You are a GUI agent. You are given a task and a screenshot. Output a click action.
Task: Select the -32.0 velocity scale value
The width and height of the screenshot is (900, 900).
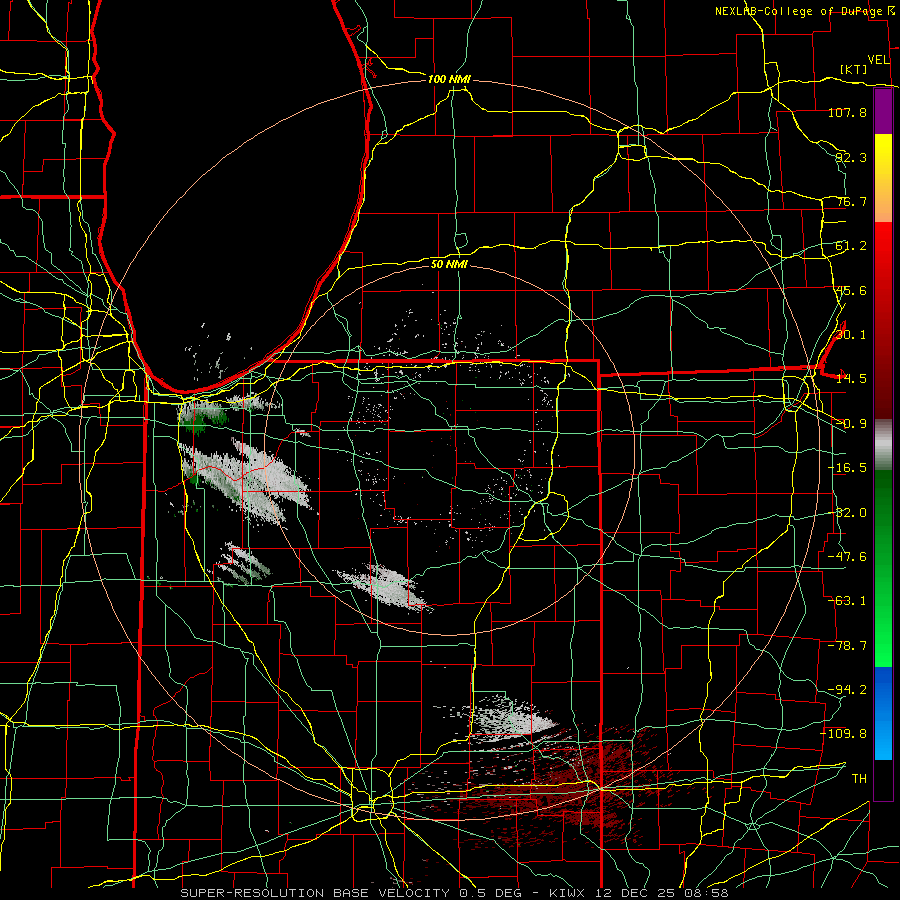point(847,513)
